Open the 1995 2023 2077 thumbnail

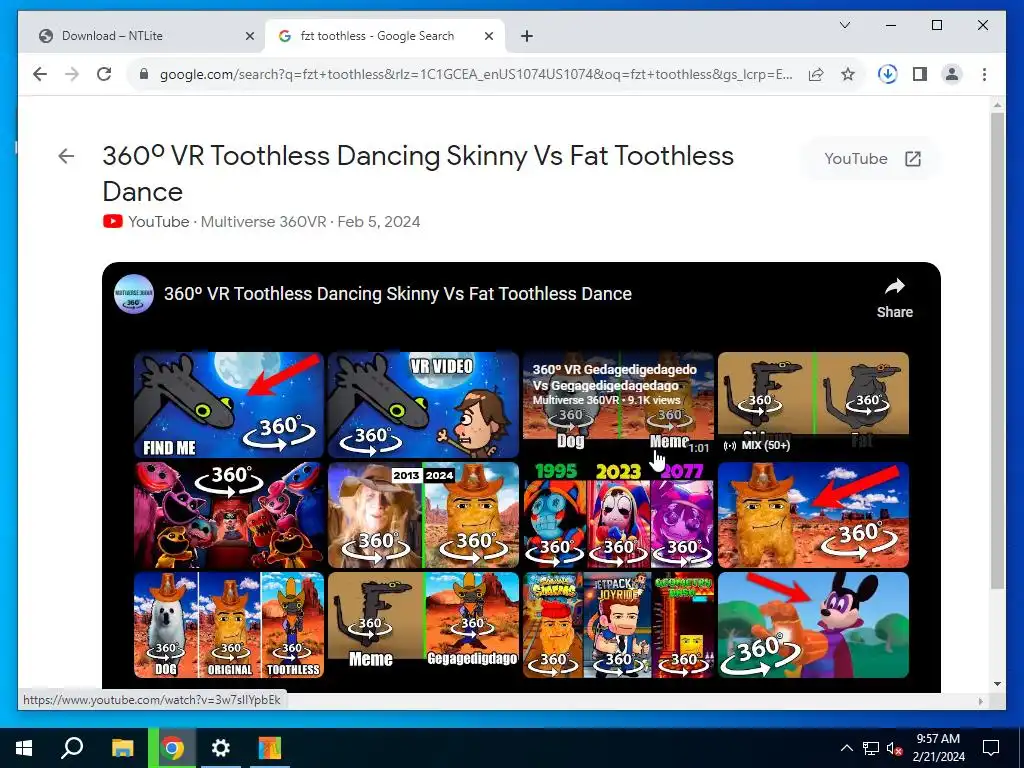[x=618, y=515]
